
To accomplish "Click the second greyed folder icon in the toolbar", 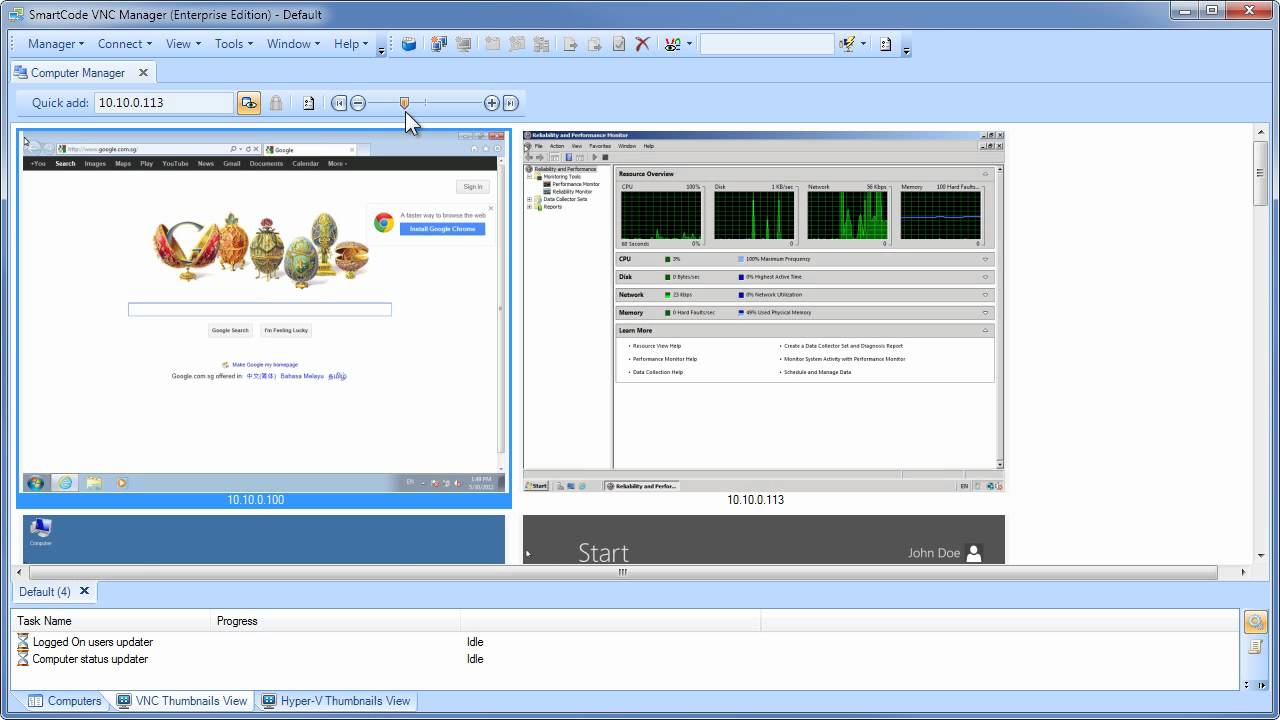I will (x=516, y=44).
